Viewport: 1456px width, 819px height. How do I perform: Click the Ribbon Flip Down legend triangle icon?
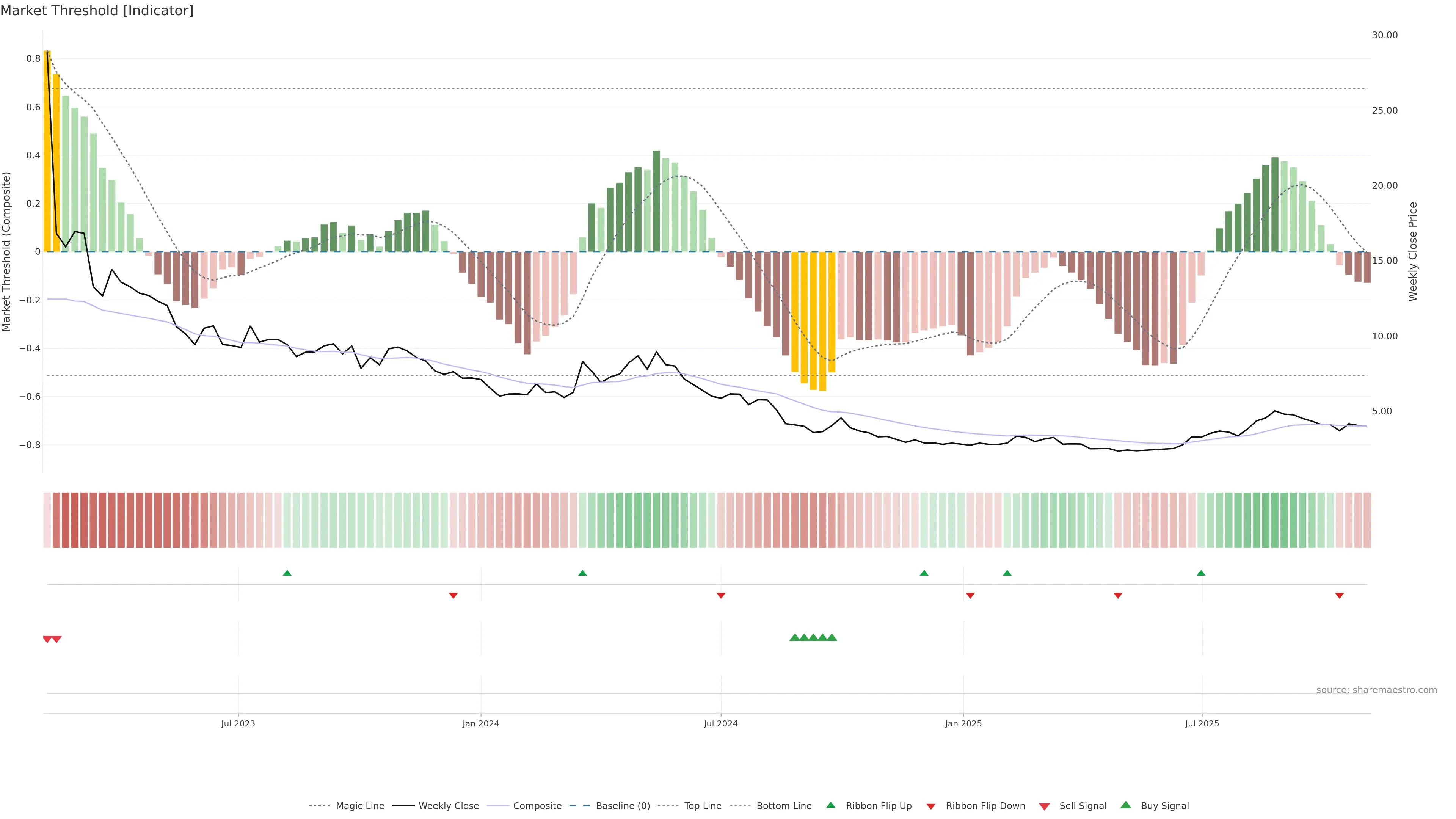(931, 806)
